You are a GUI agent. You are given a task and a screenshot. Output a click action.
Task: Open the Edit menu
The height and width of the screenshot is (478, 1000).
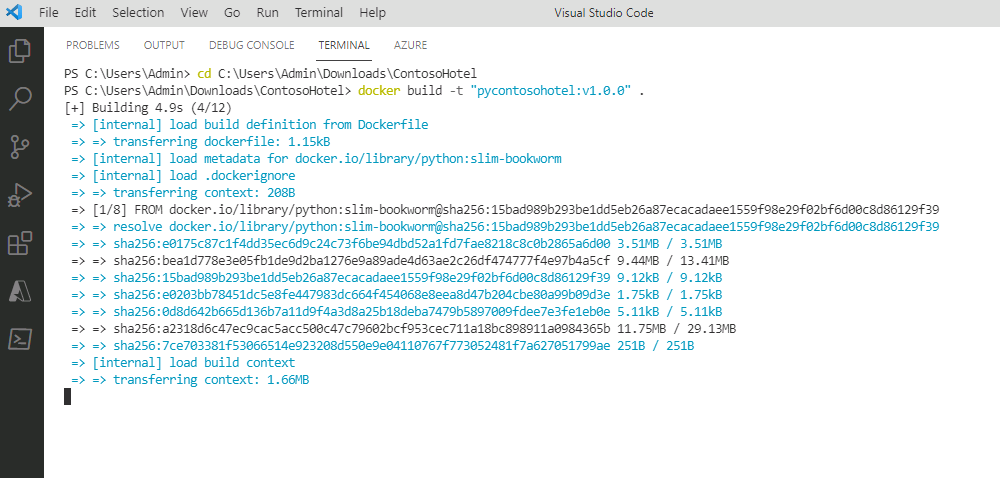tap(85, 13)
